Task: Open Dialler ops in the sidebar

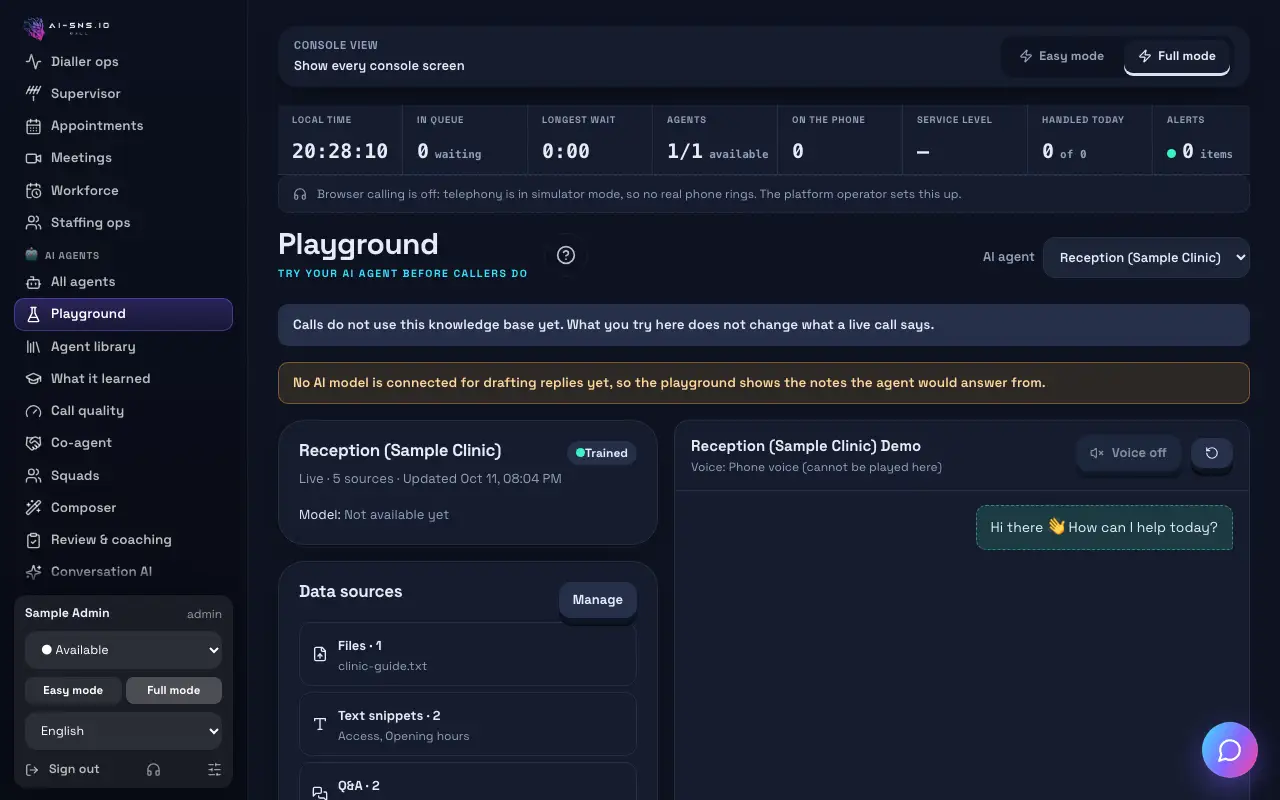Action: click(124, 61)
